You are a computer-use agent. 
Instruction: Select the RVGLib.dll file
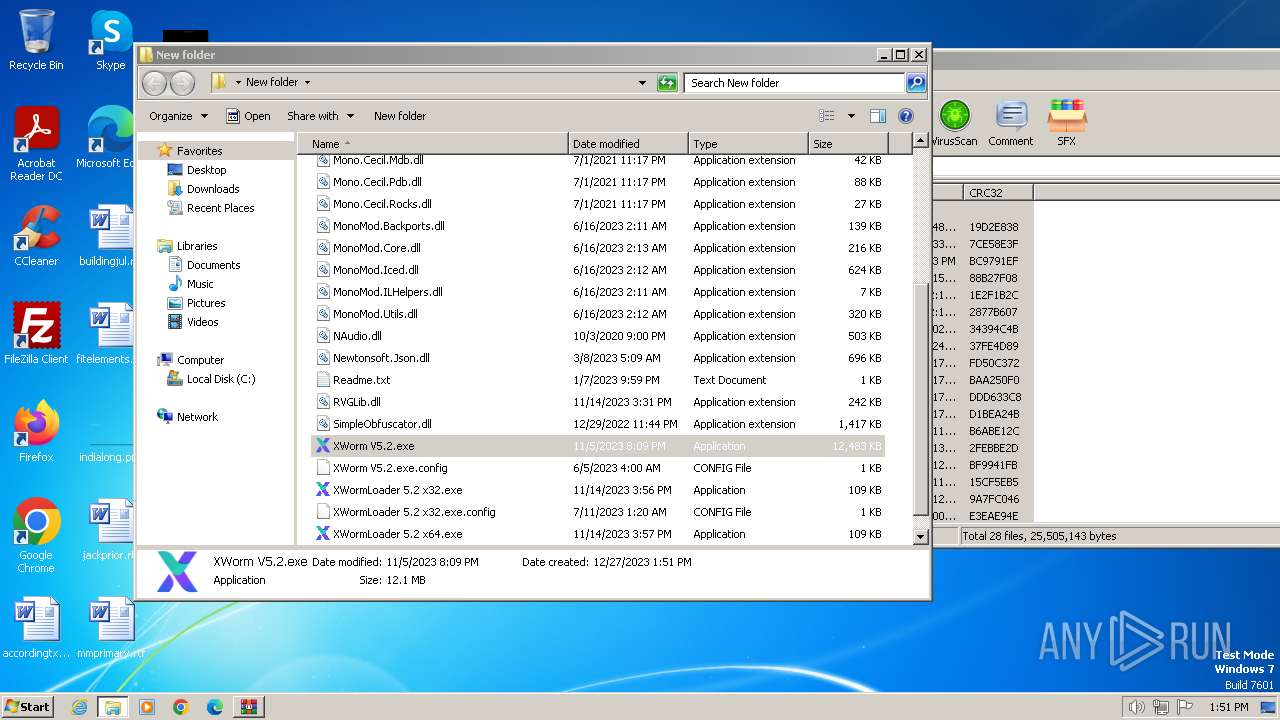pos(356,402)
